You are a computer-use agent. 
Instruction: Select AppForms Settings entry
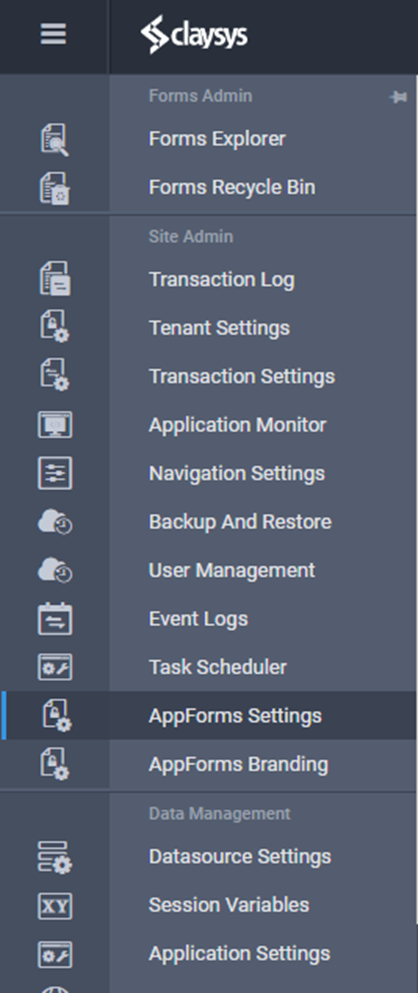(x=235, y=716)
